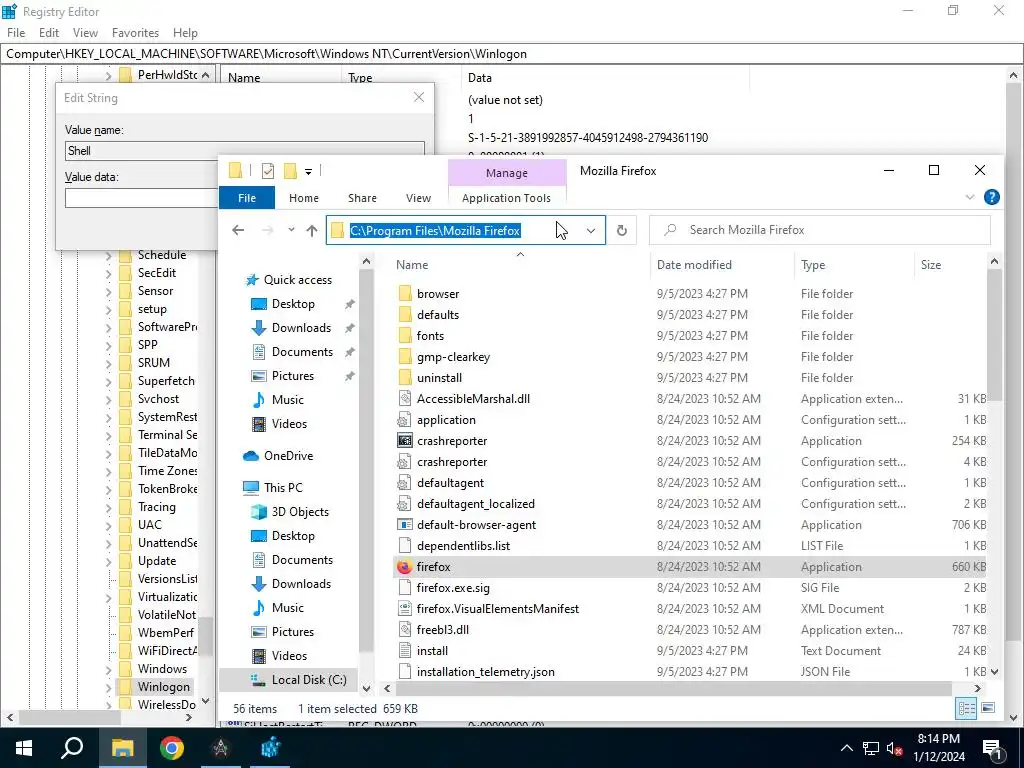This screenshot has width=1024, height=768.
Task: Open the browser folder
Action: [x=438, y=294]
